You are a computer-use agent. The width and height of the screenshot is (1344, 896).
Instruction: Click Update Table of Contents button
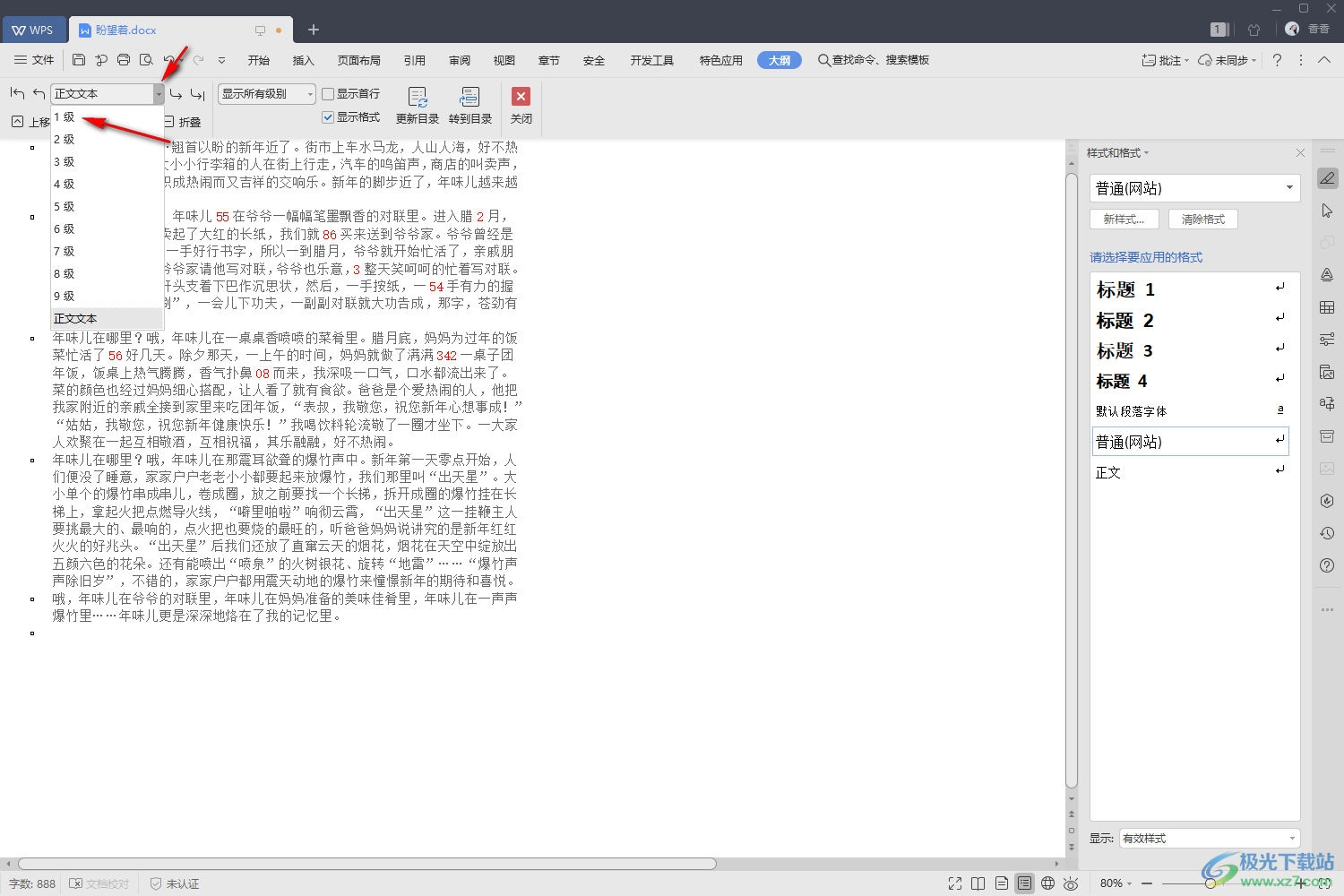pyautogui.click(x=418, y=106)
